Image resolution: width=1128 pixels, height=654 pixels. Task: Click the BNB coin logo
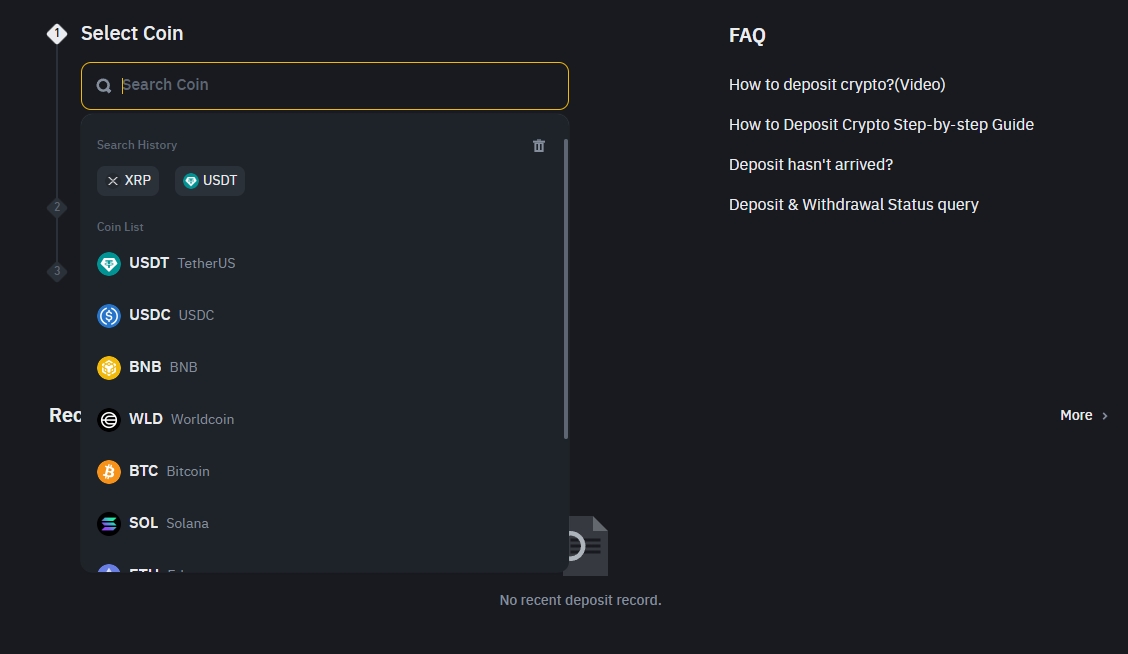(x=109, y=368)
